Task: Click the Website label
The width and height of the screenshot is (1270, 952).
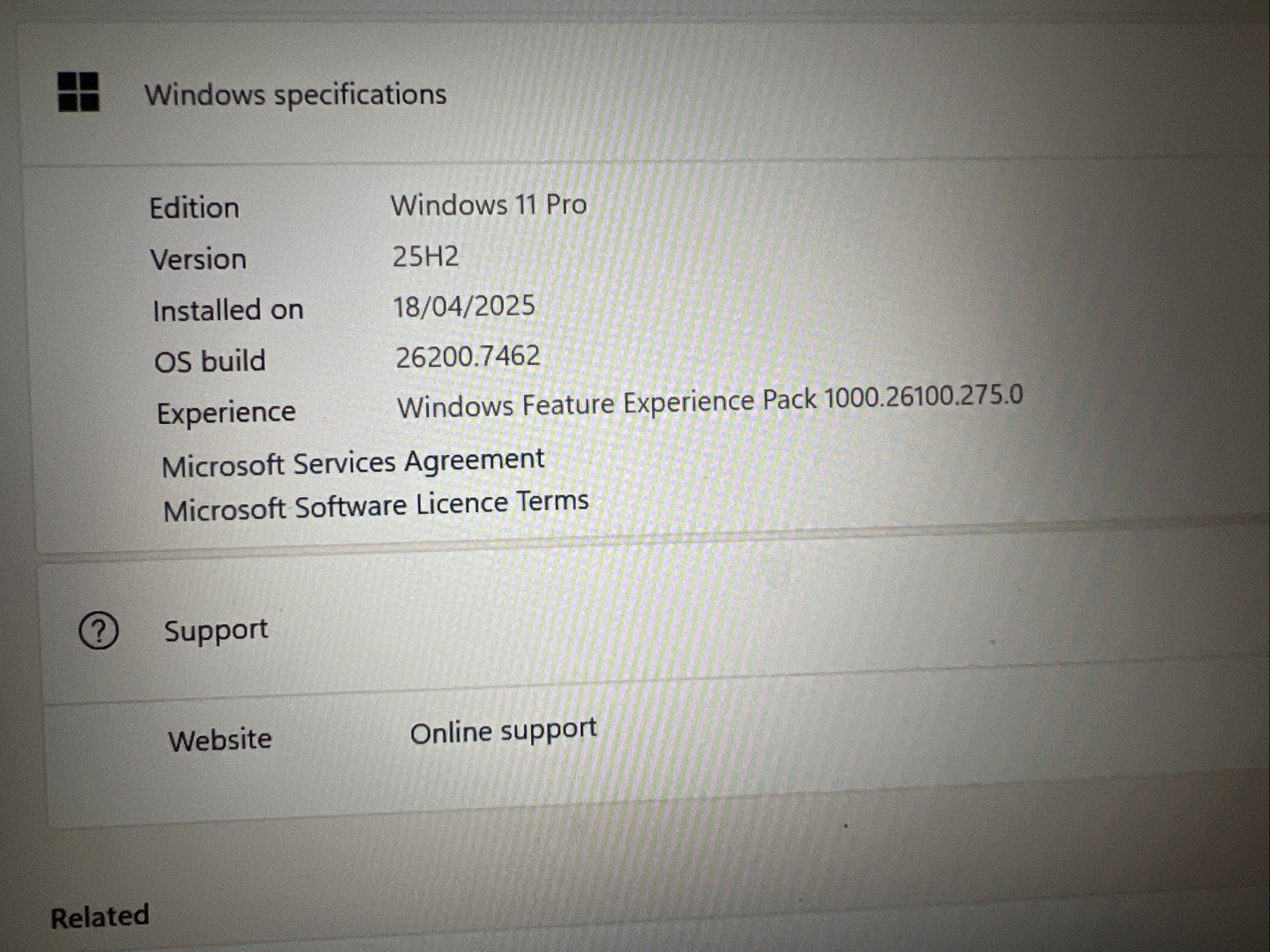Action: click(220, 740)
